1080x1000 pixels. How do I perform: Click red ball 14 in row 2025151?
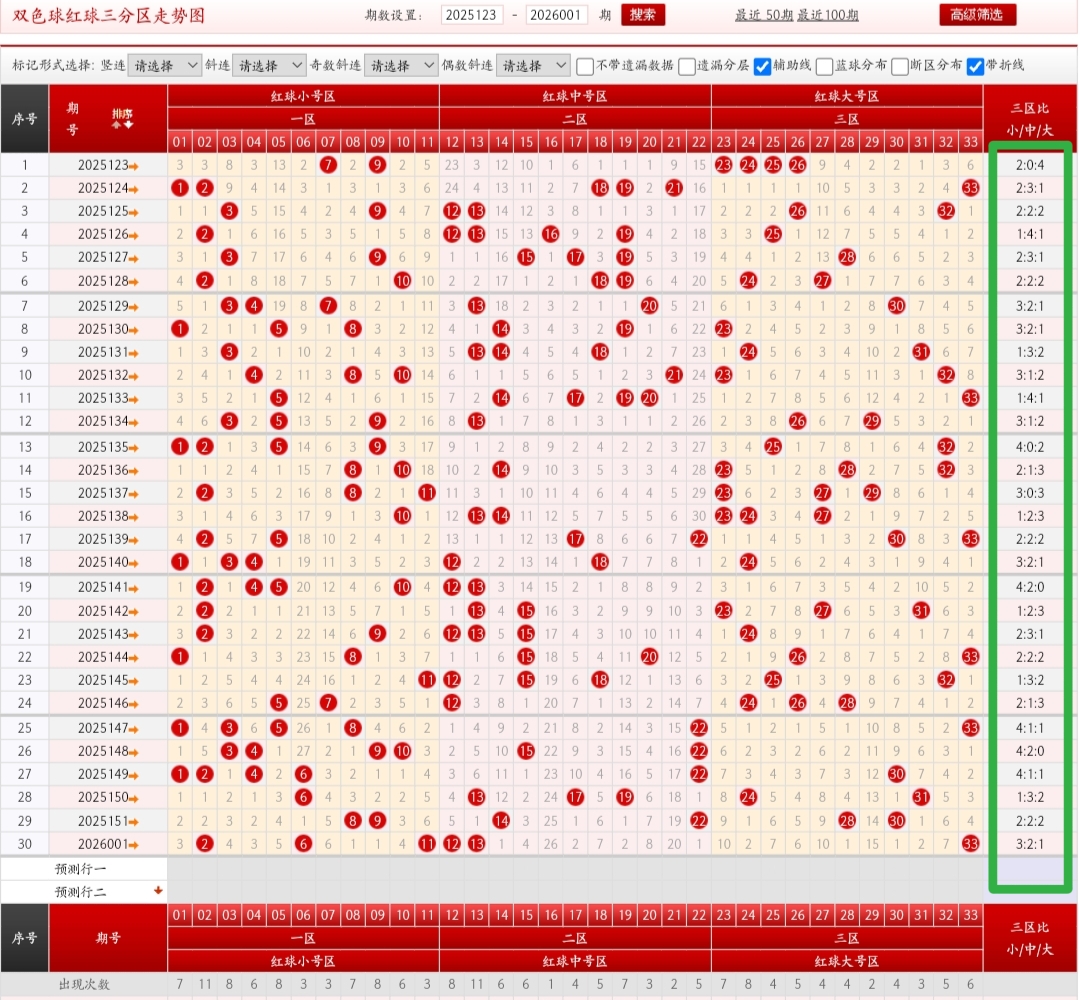tap(501, 820)
